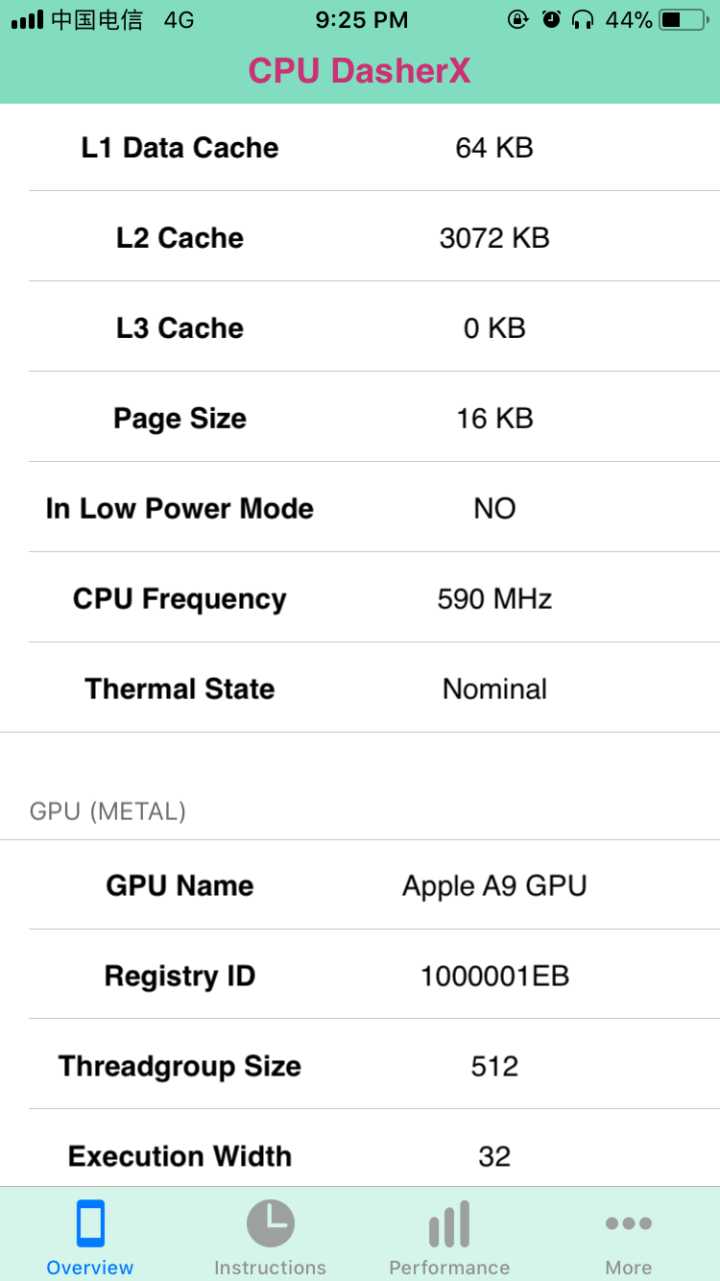Viewport: 720px width, 1281px height.
Task: Switch to the Performance tab
Action: point(449,1235)
